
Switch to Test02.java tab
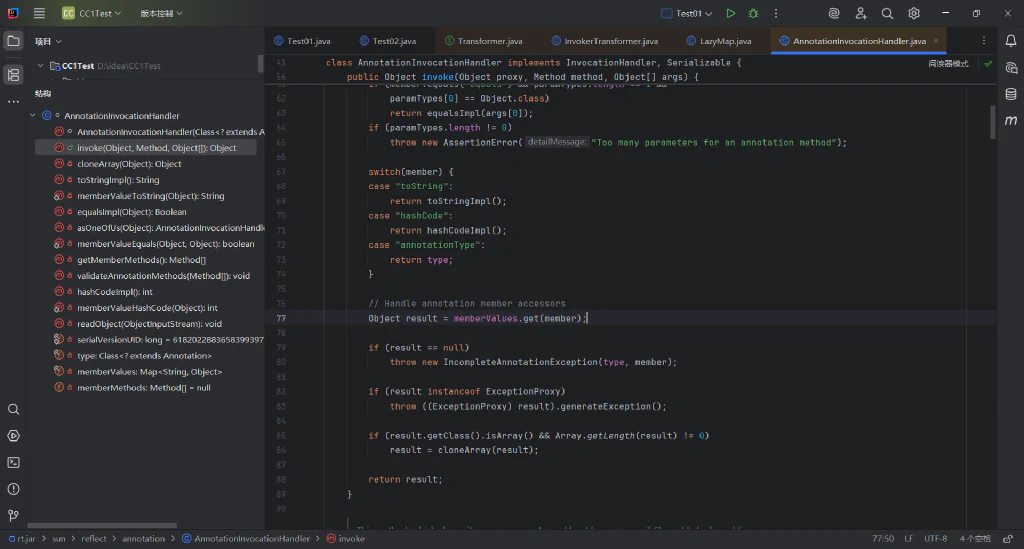[388, 40]
